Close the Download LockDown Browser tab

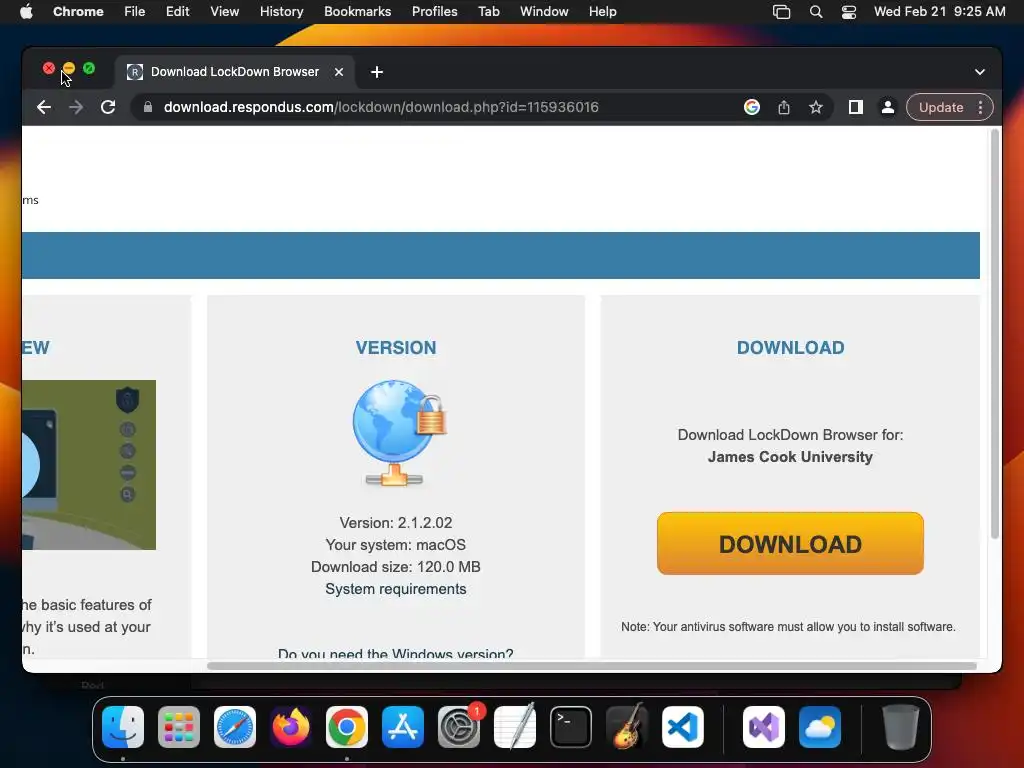coord(339,72)
